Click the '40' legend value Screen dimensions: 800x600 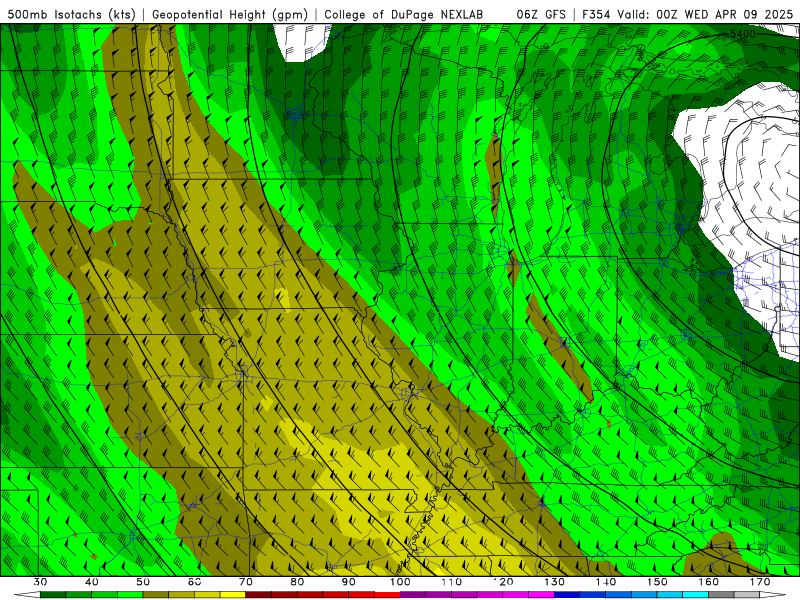(x=92, y=582)
